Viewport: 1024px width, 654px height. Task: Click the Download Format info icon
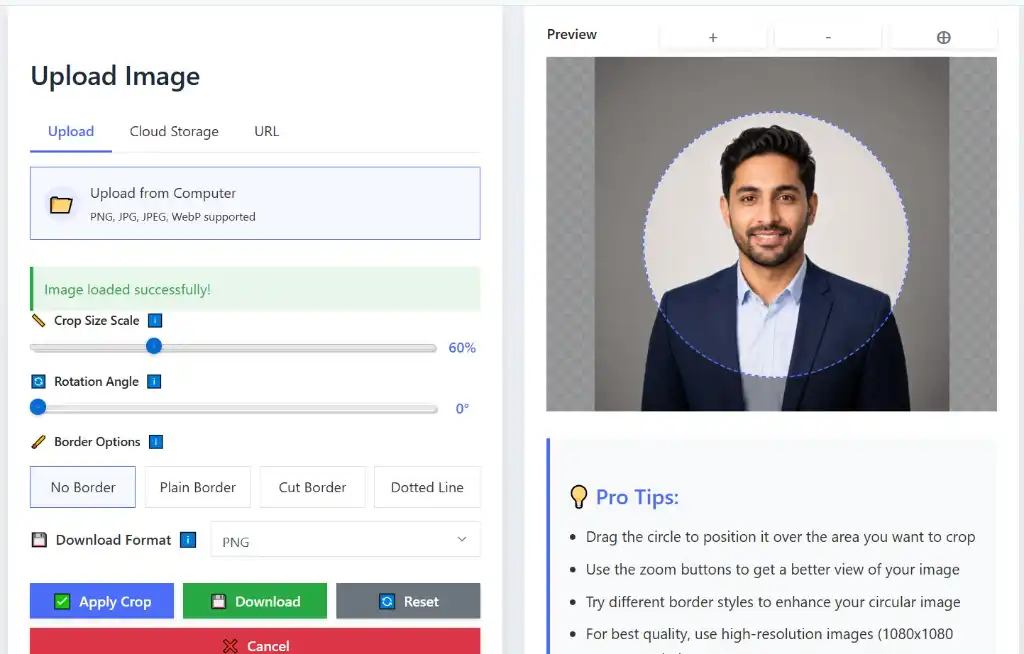pos(188,540)
